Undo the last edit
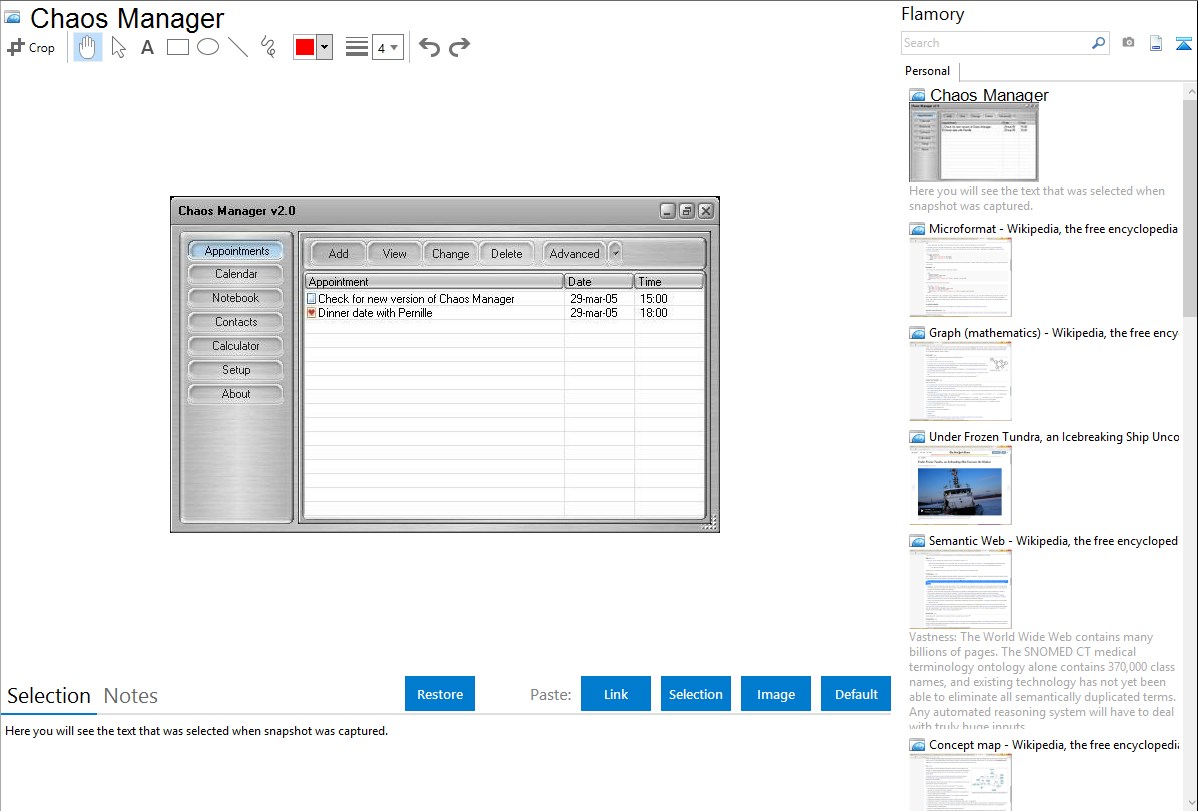Image resolution: width=1198 pixels, height=811 pixels. pyautogui.click(x=429, y=47)
